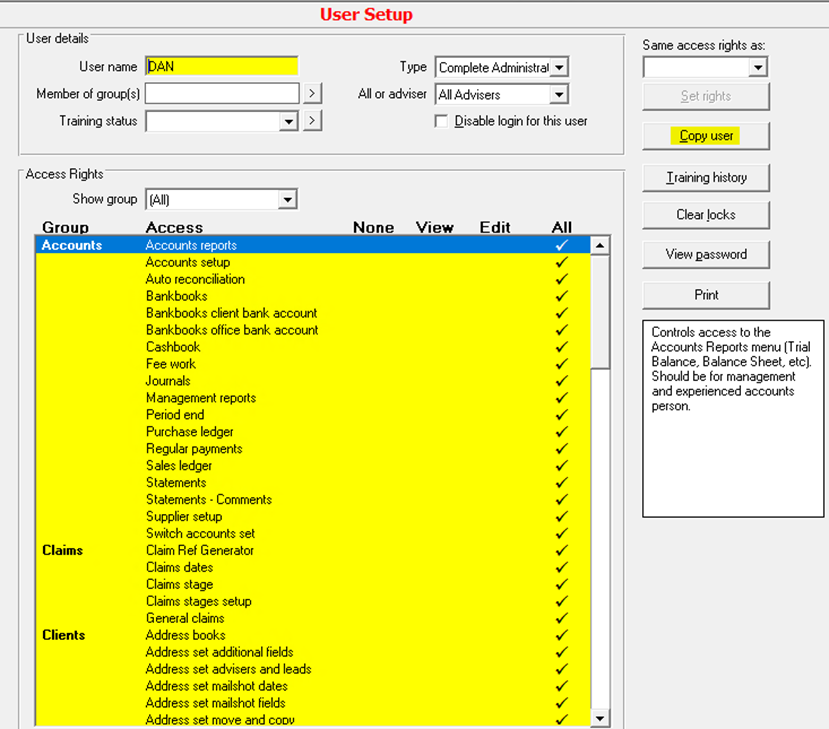Toggle the All checkmark for Sales ledger
Image resolution: width=829 pixels, height=729 pixels.
pos(561,465)
